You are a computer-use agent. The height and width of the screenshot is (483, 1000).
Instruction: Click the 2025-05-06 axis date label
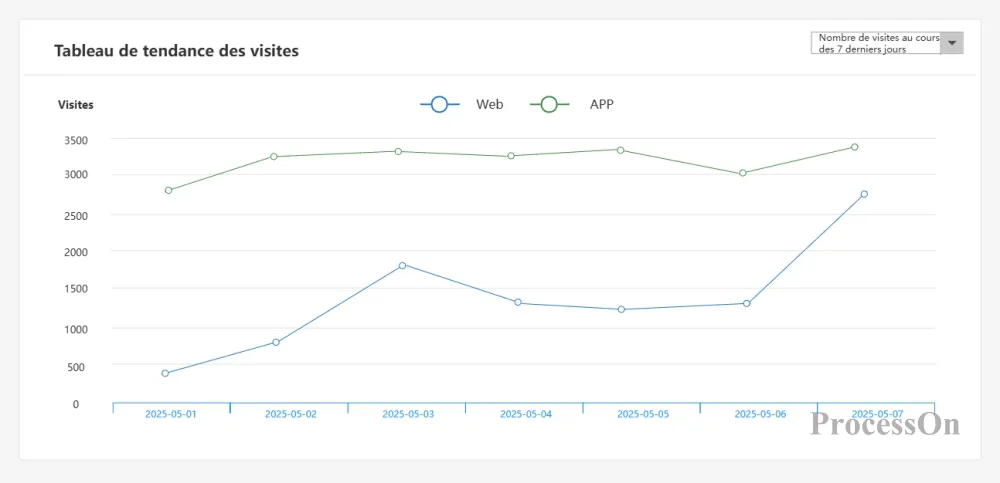tap(760, 414)
